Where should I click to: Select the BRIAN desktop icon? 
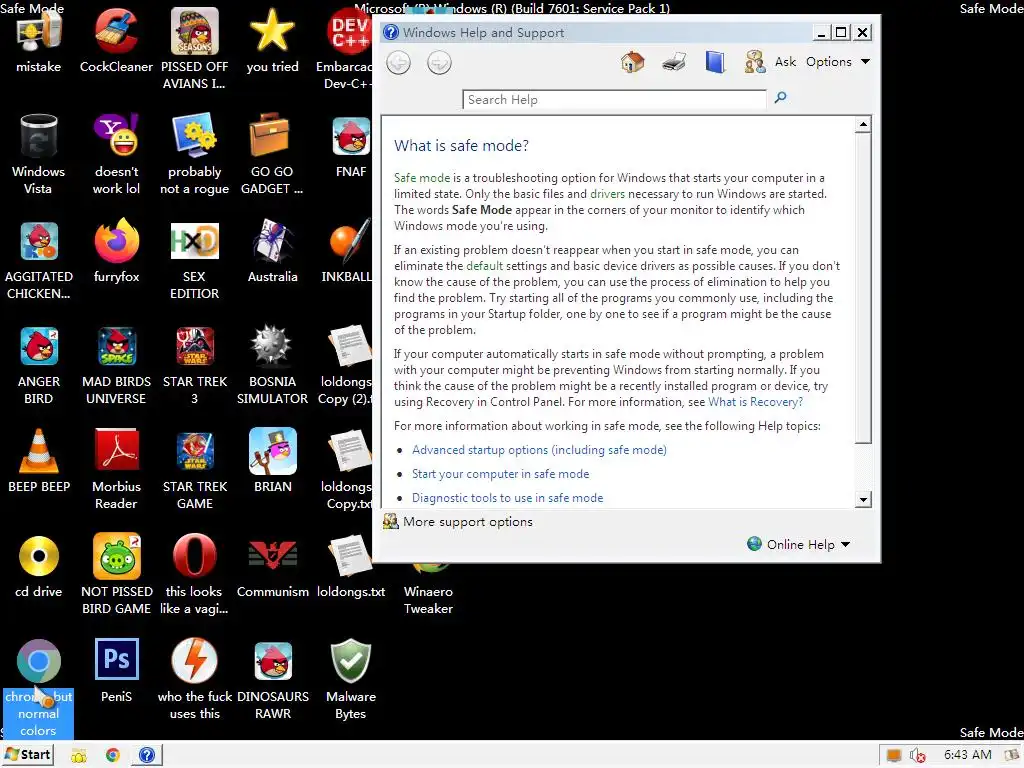[272, 460]
